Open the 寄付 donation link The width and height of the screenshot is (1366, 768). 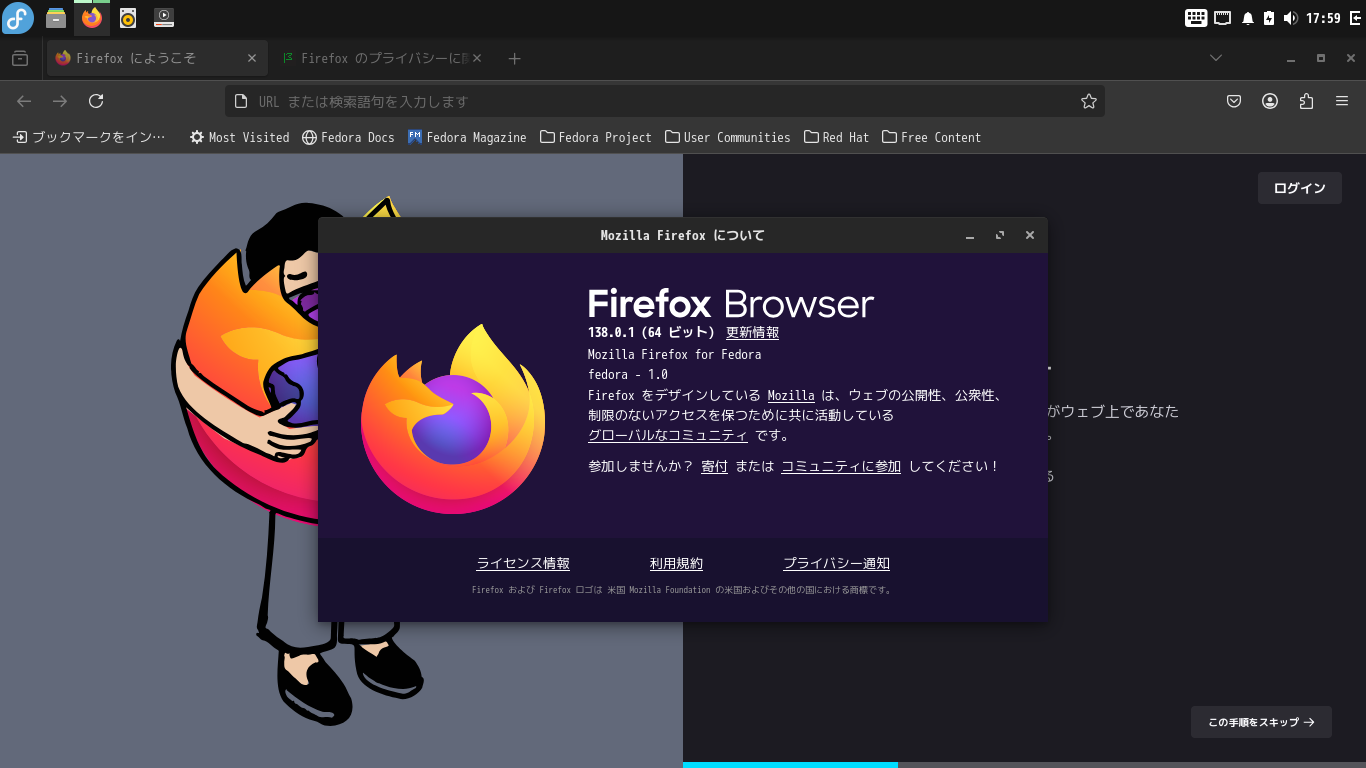coord(714,467)
